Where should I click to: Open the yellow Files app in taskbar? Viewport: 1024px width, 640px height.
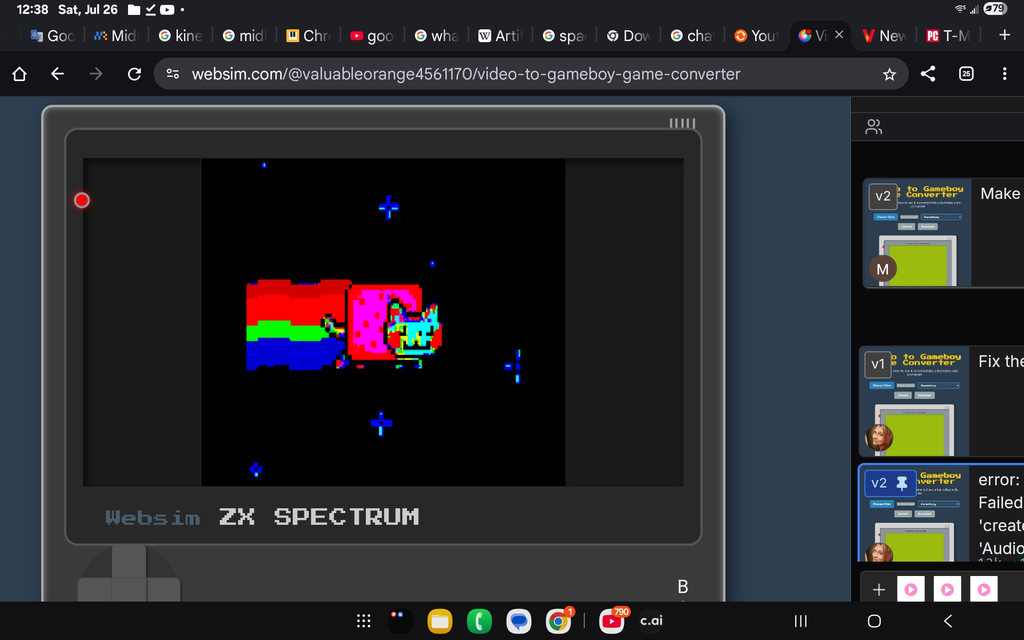coord(440,621)
